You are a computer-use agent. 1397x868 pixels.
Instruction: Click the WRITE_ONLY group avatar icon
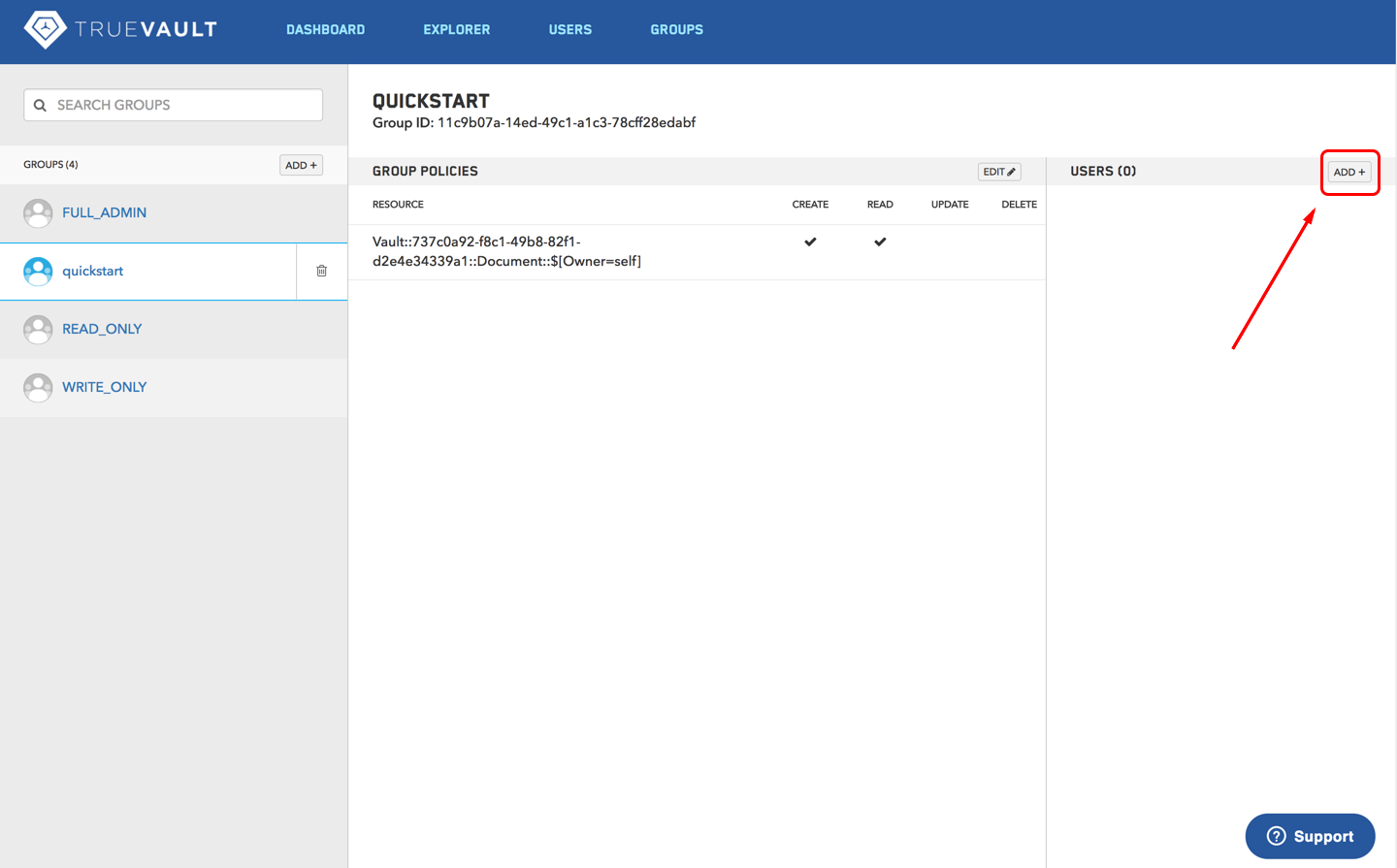38,387
